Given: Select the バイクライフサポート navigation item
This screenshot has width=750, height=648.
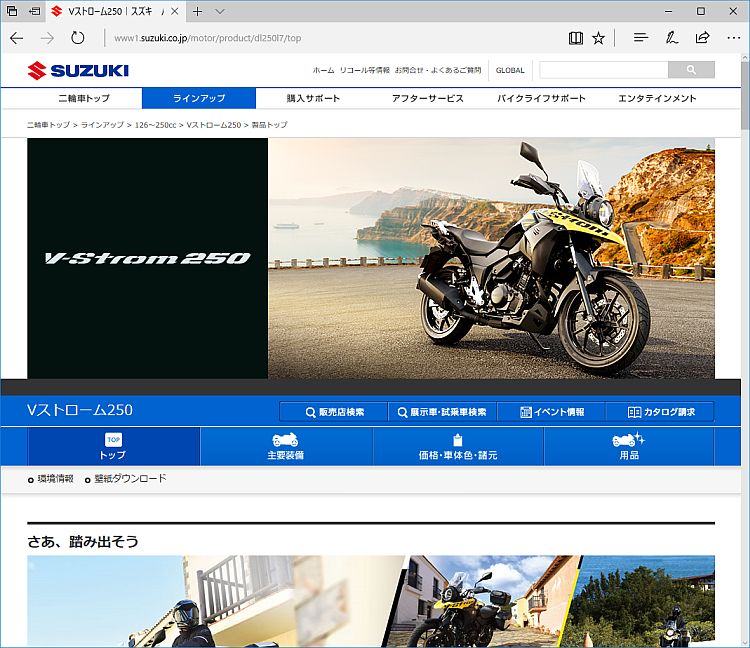Looking at the screenshot, I should (x=541, y=99).
